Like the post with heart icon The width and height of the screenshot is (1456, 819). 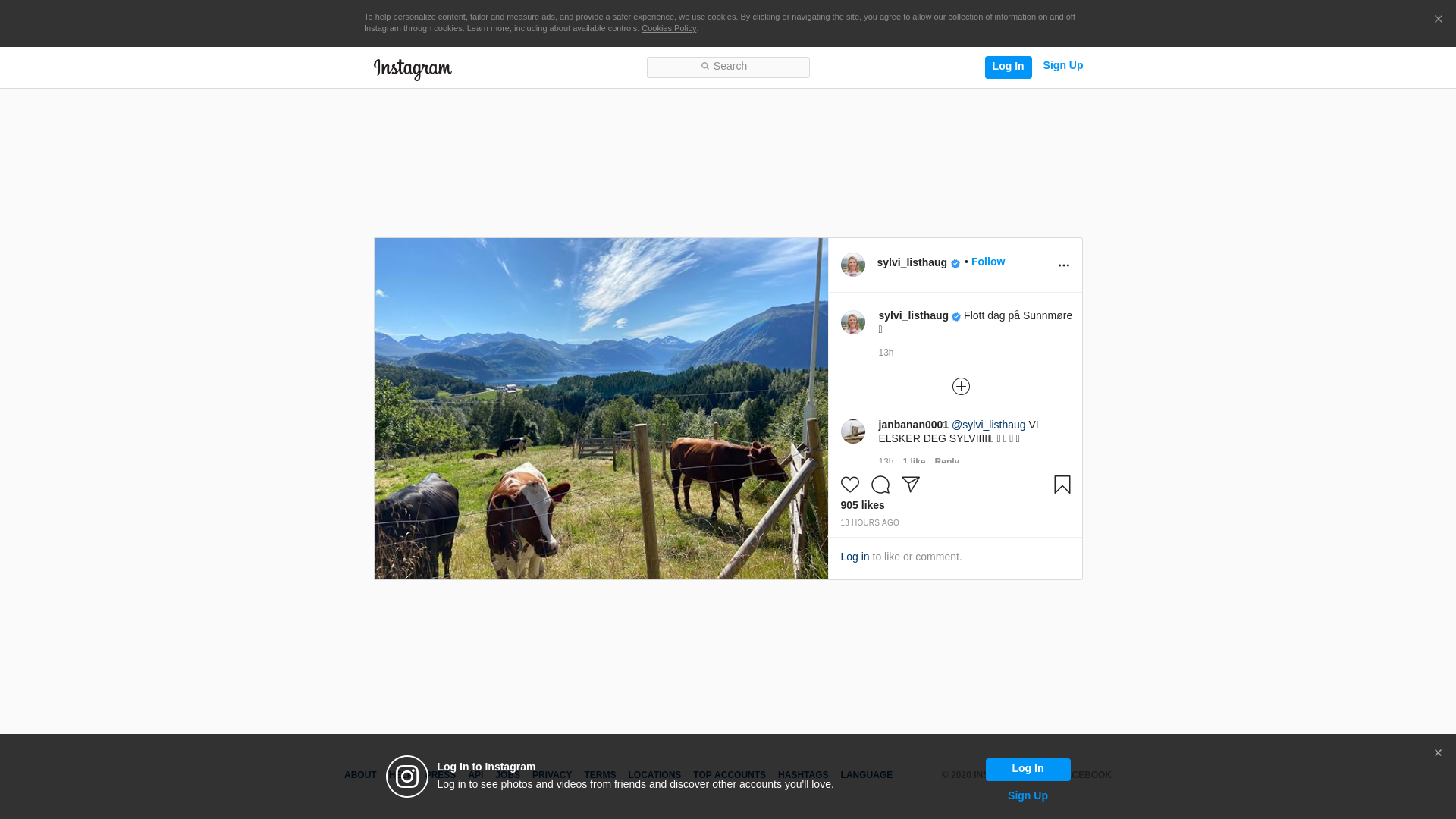850,485
